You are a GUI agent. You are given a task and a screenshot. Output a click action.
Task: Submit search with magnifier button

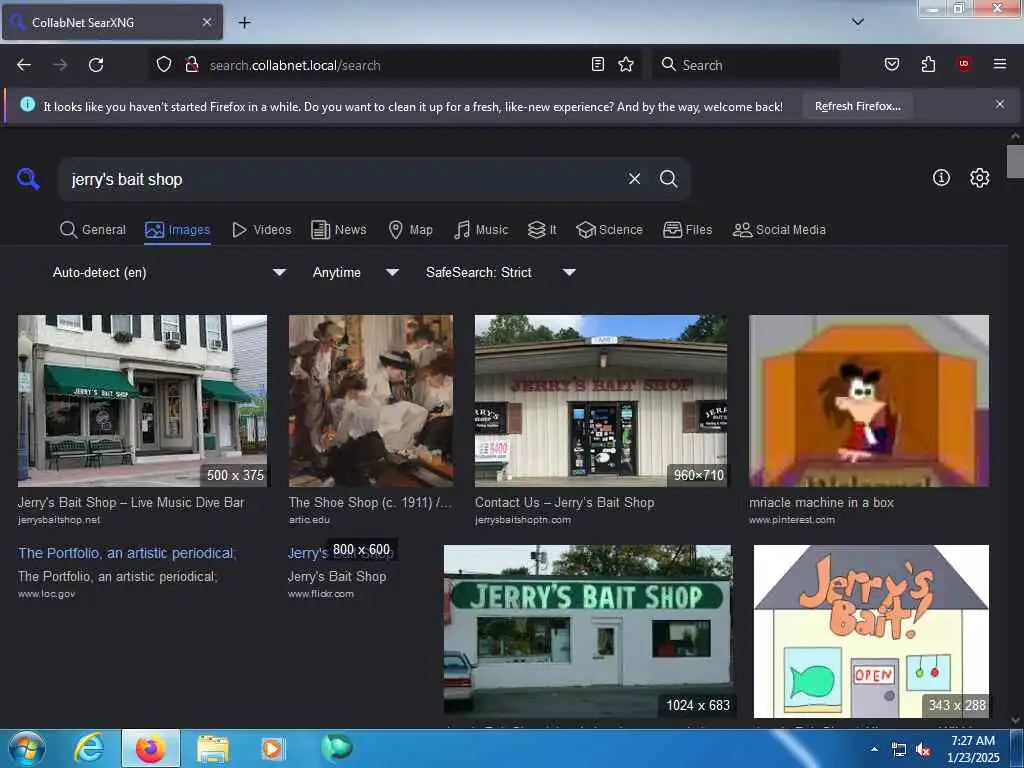point(668,179)
